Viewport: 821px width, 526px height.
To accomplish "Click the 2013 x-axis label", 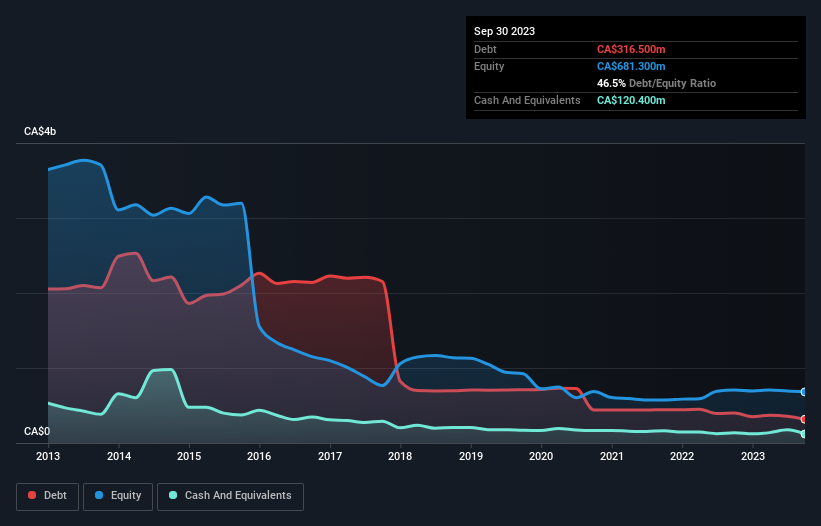I will [x=48, y=456].
